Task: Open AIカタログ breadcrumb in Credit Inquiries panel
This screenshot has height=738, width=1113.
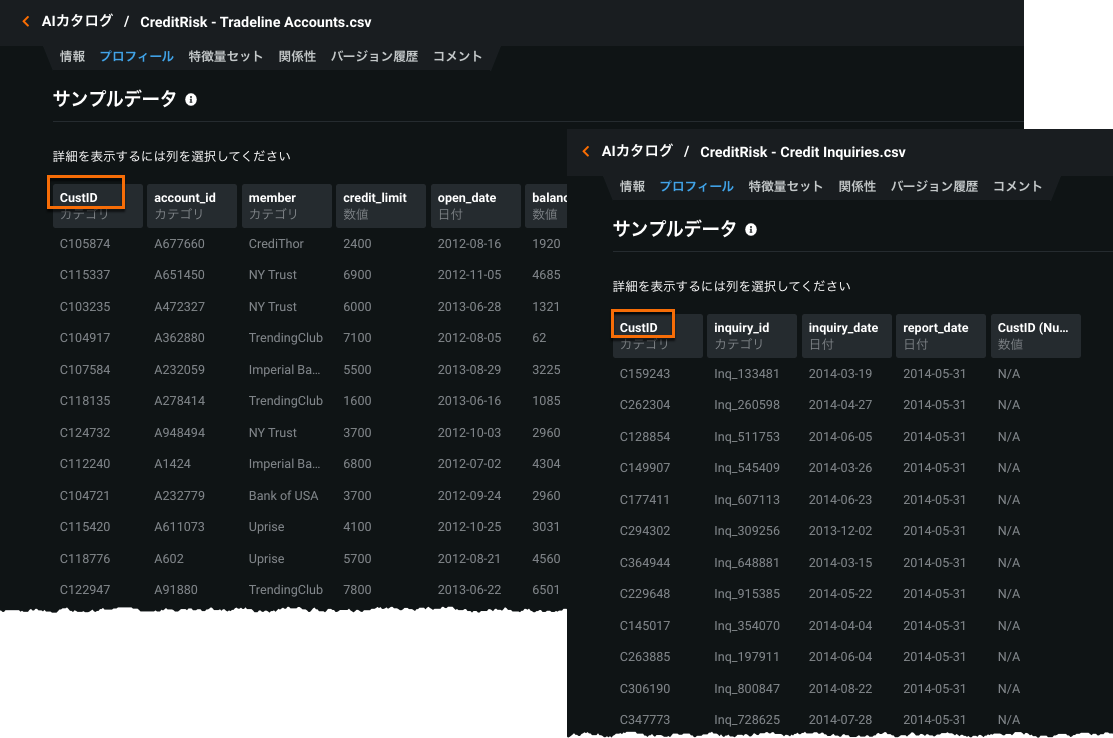Action: (x=637, y=152)
